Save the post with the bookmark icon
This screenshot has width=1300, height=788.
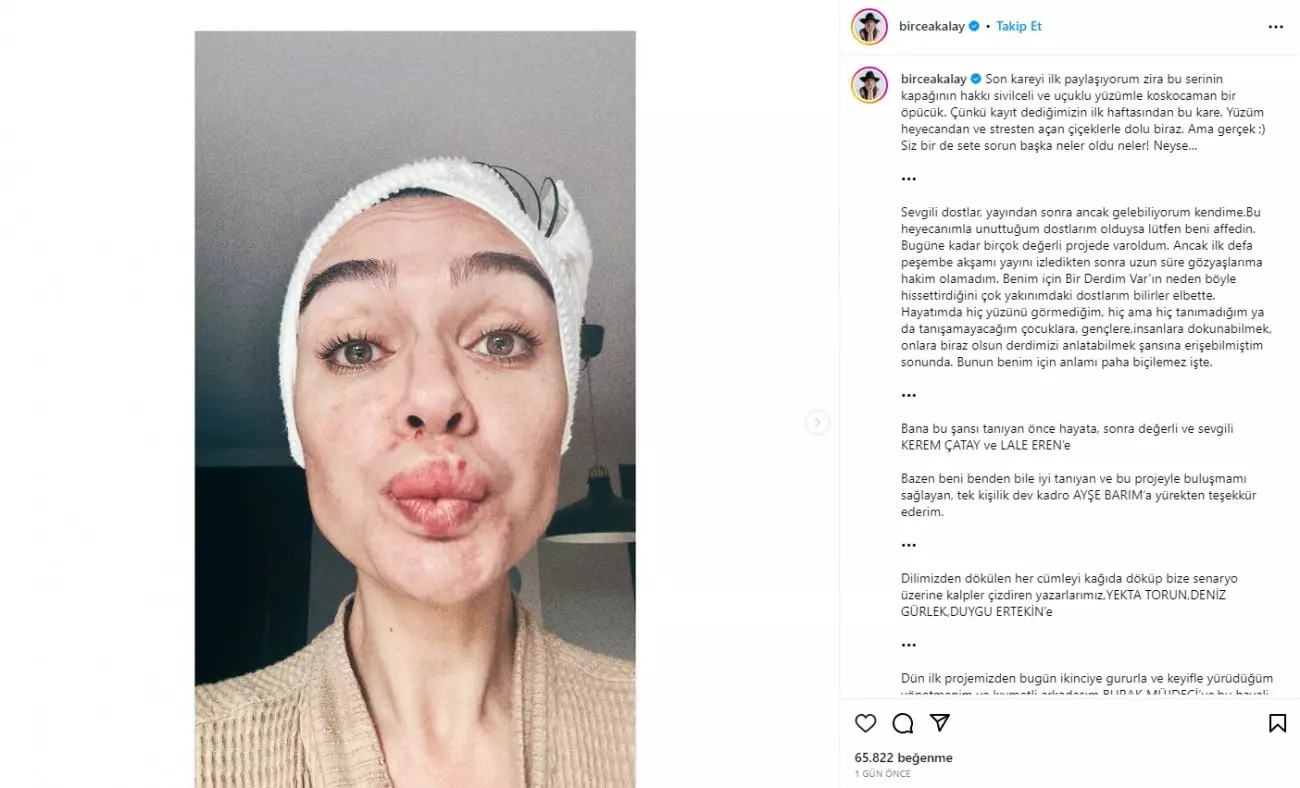(1275, 721)
